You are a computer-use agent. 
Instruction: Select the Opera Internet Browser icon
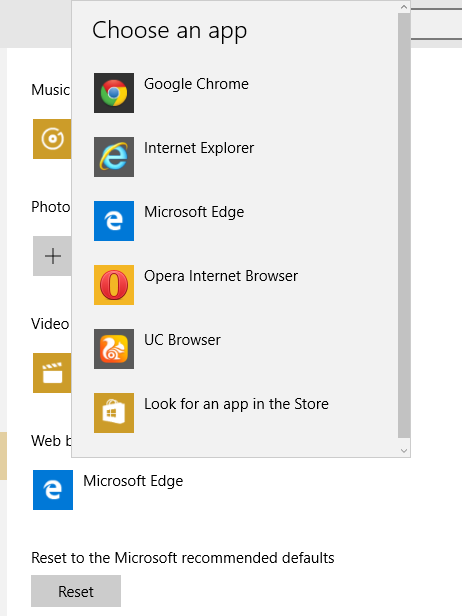pos(114,285)
